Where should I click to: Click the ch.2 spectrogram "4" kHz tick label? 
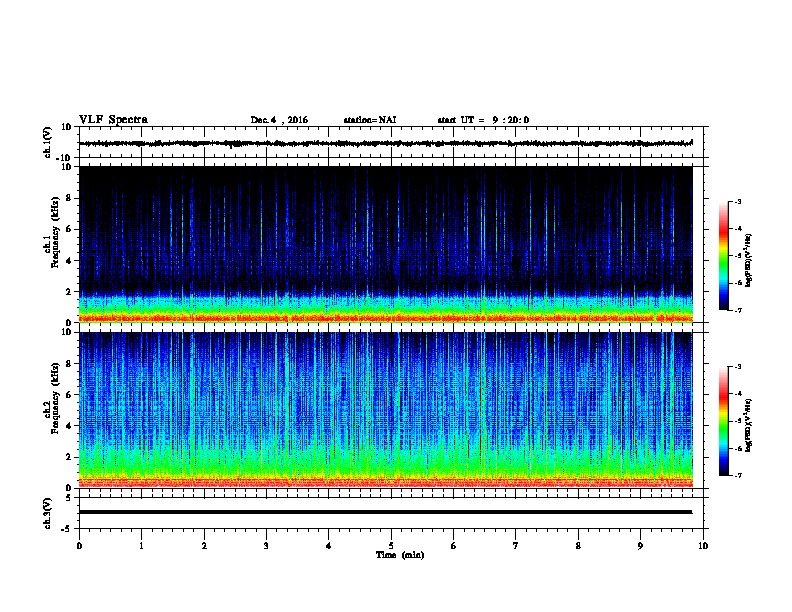point(69,426)
